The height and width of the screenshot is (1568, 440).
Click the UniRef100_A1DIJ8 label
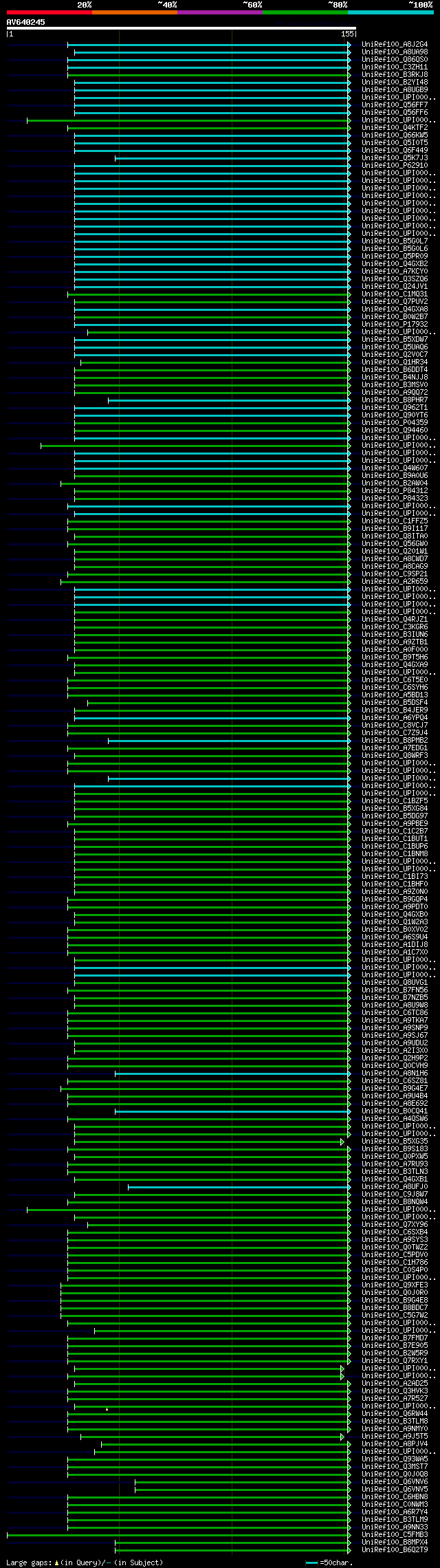point(395,944)
